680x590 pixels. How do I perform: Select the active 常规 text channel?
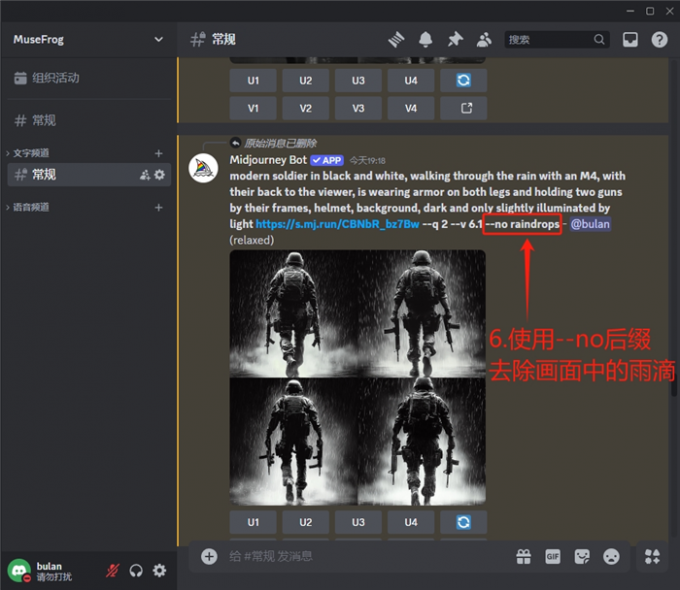click(88, 174)
